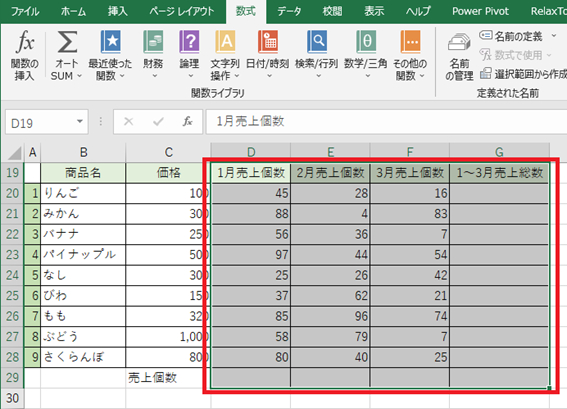Click the オートSUM sigma icon
The width and height of the screenshot is (567, 409).
pyautogui.click(x=67, y=42)
